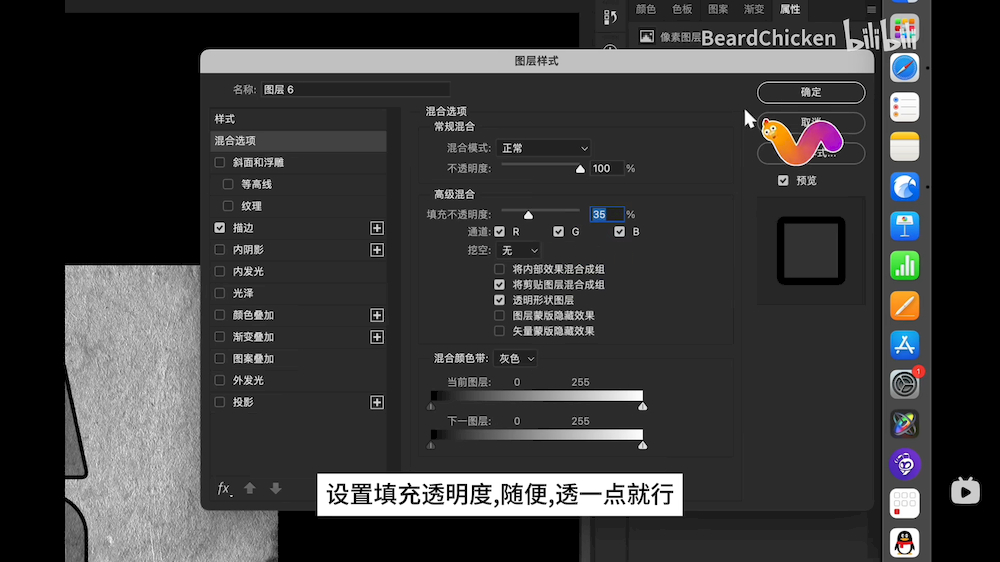Click 下一图层 black point slider handle
1000x562 pixels.
coord(431,445)
